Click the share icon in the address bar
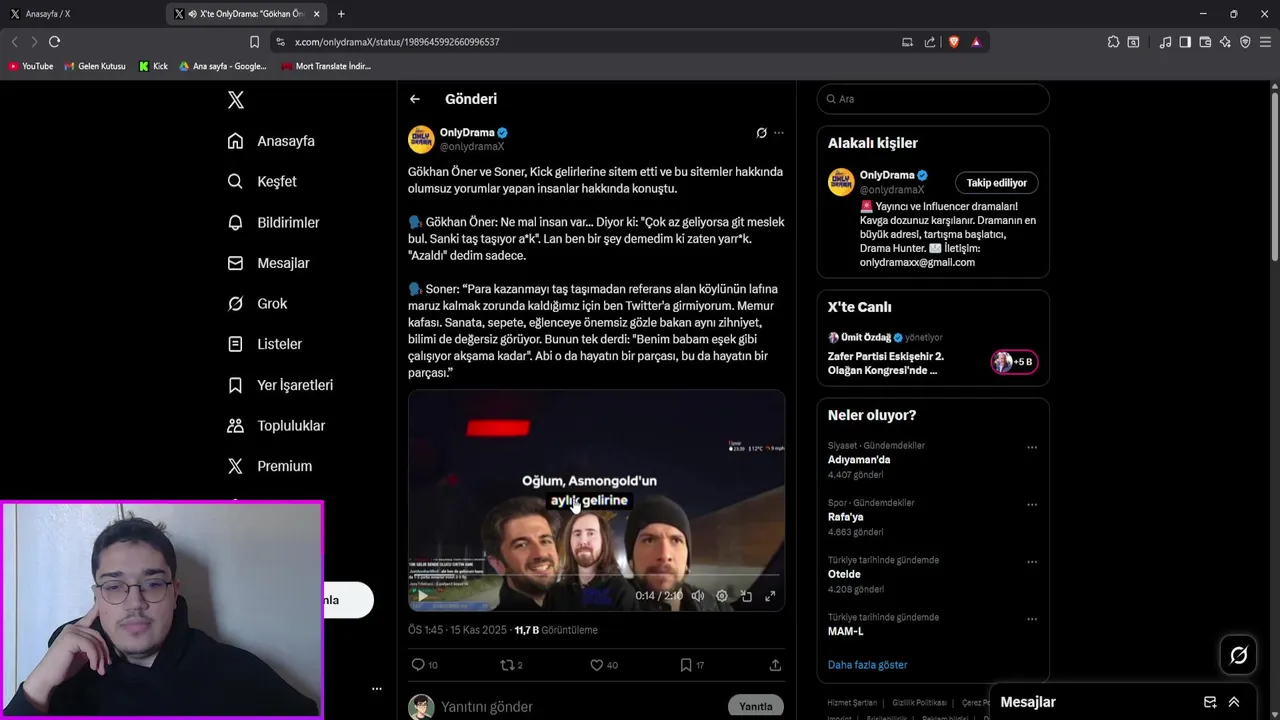 tap(930, 42)
